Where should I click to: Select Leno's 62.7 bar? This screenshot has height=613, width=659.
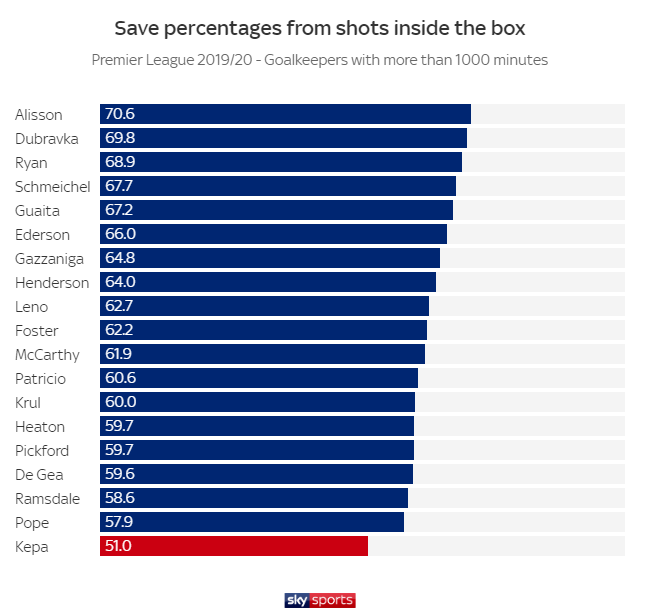pyautogui.click(x=264, y=306)
